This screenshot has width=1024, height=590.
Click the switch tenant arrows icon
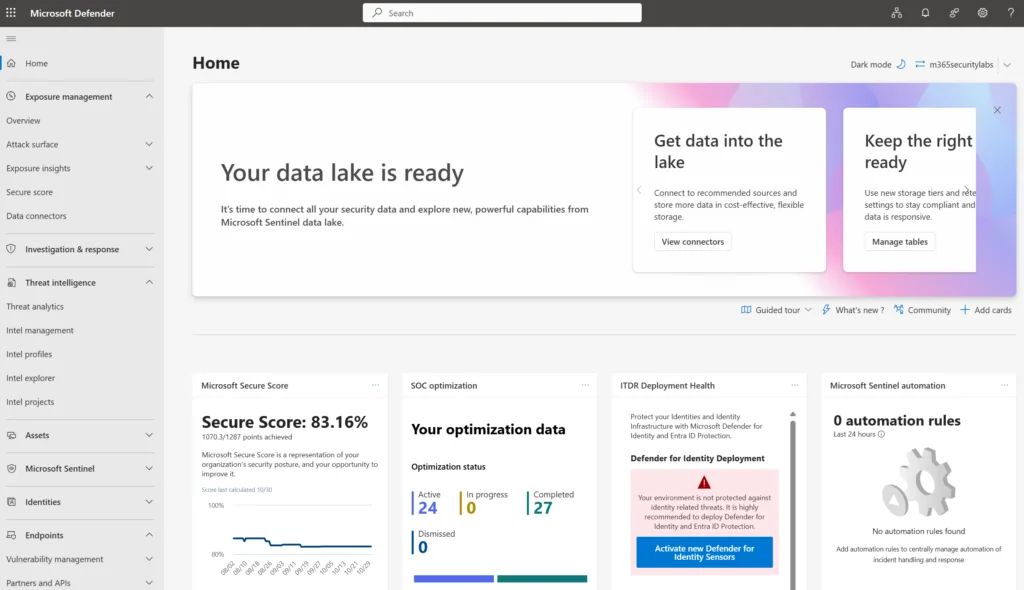coord(920,64)
